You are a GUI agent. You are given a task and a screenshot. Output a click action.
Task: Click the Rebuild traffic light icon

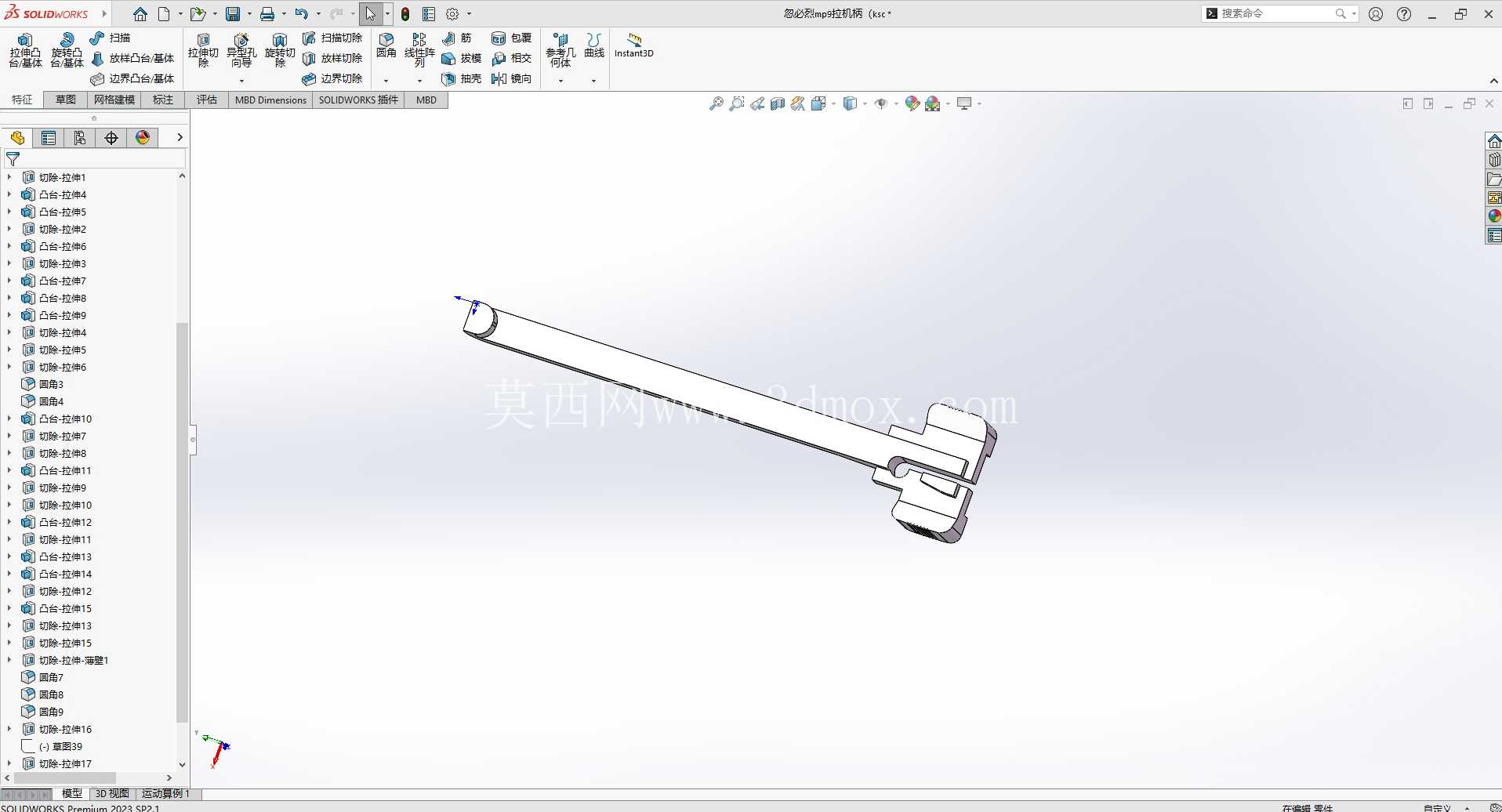pos(405,14)
